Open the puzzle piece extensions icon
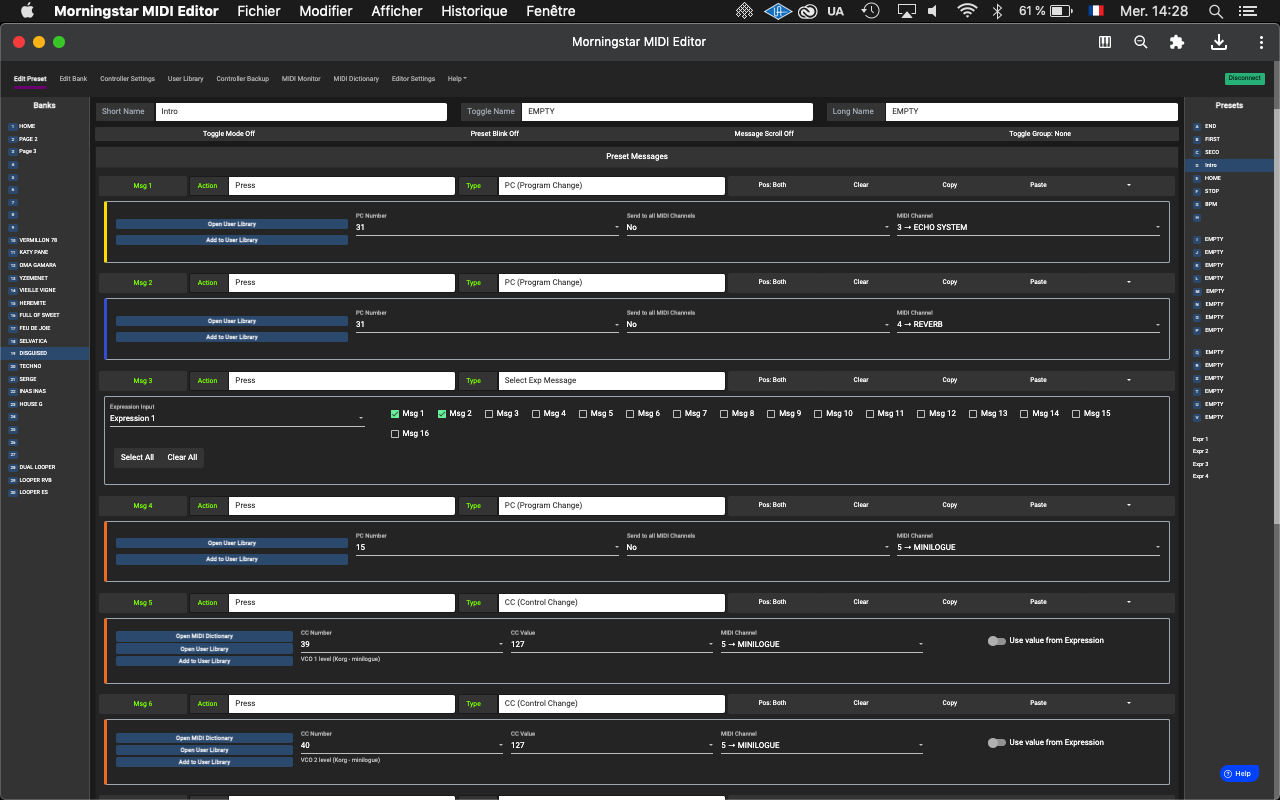 click(x=1177, y=42)
